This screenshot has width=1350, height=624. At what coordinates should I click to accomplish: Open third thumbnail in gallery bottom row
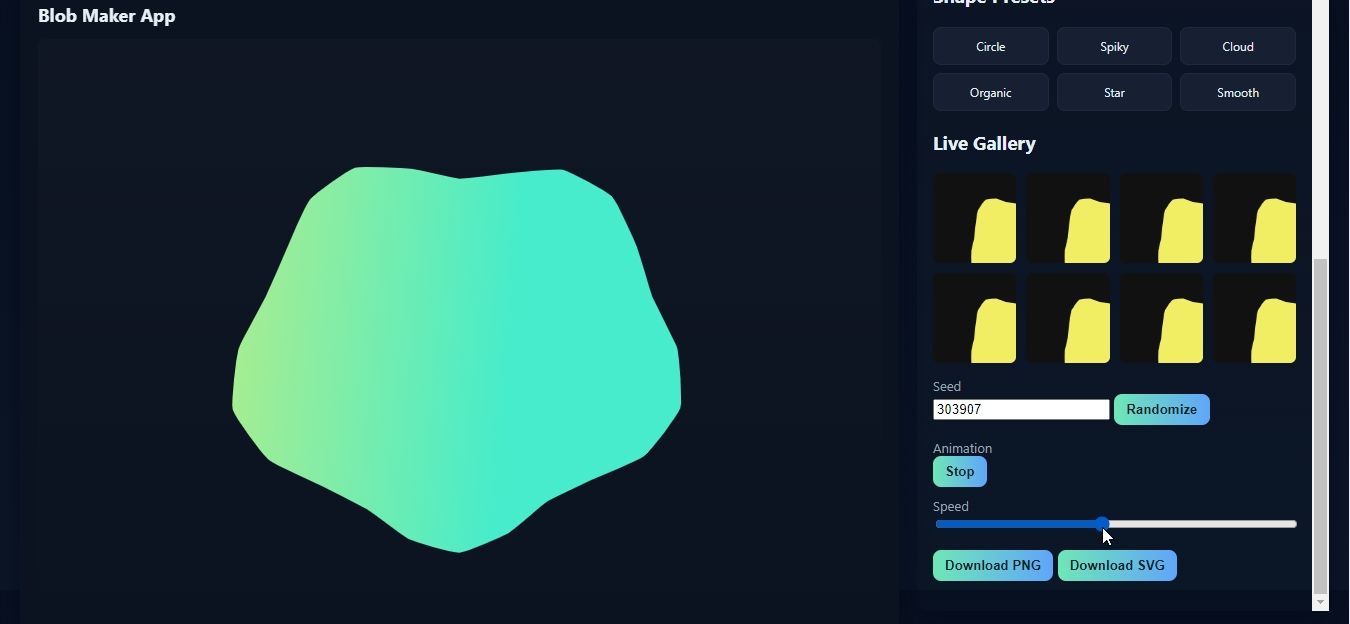point(1161,319)
